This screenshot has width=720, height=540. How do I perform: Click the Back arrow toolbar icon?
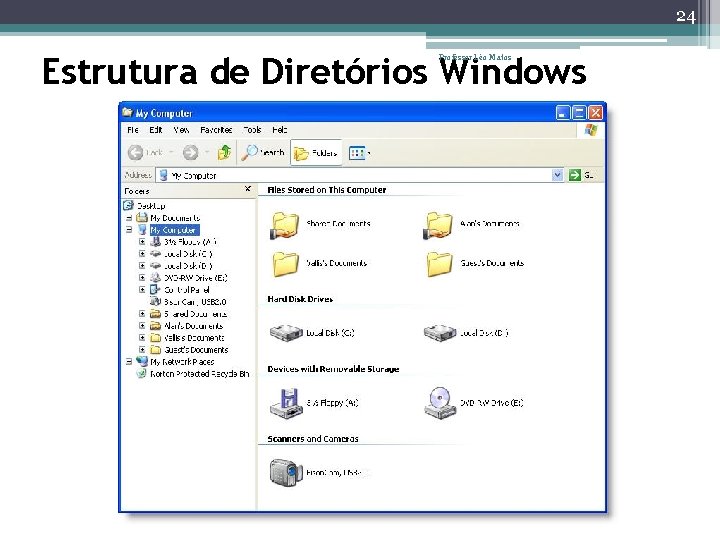[135, 152]
